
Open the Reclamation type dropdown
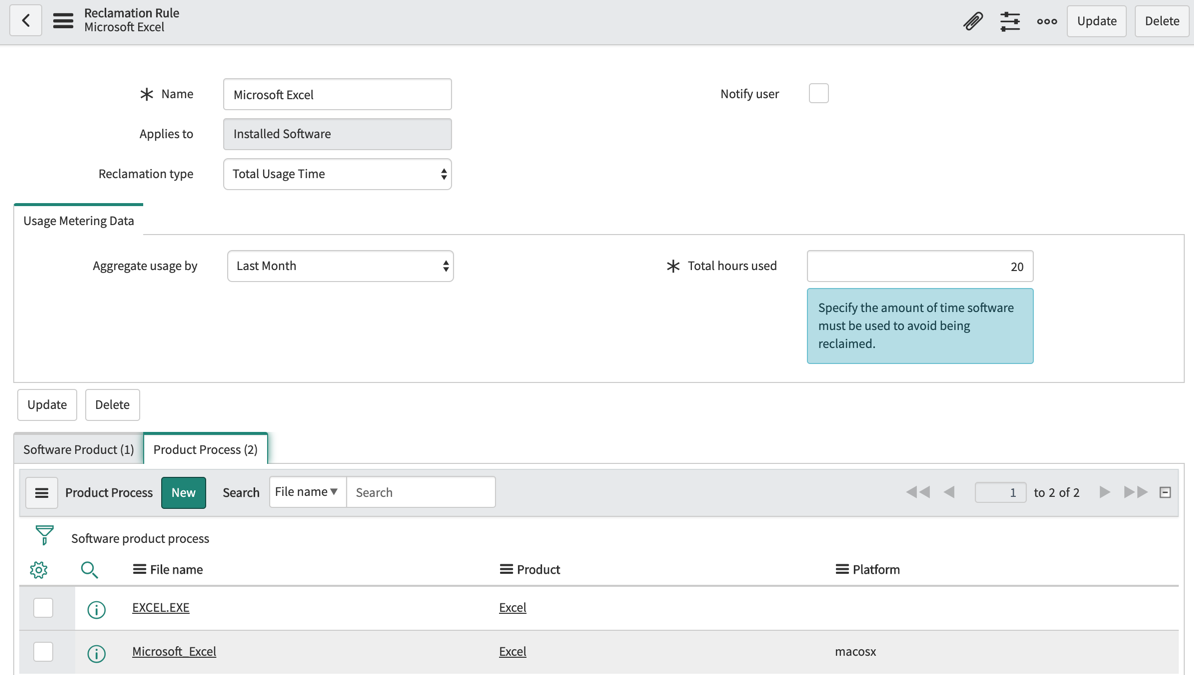pyautogui.click(x=337, y=174)
